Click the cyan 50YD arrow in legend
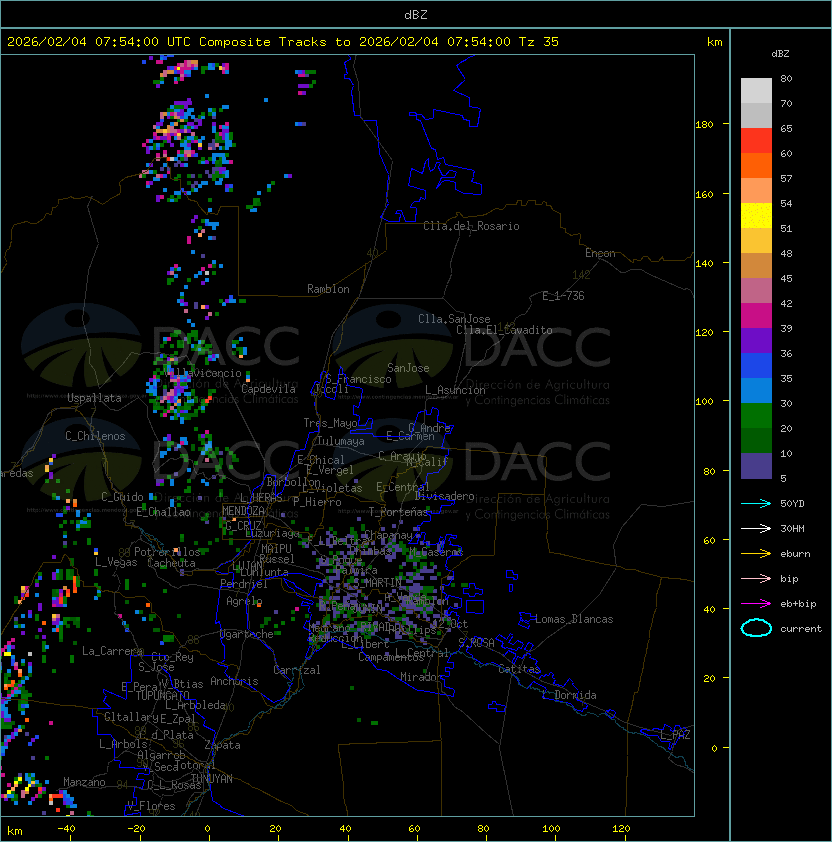Viewport: 832px width, 842px height. pyautogui.click(x=756, y=503)
